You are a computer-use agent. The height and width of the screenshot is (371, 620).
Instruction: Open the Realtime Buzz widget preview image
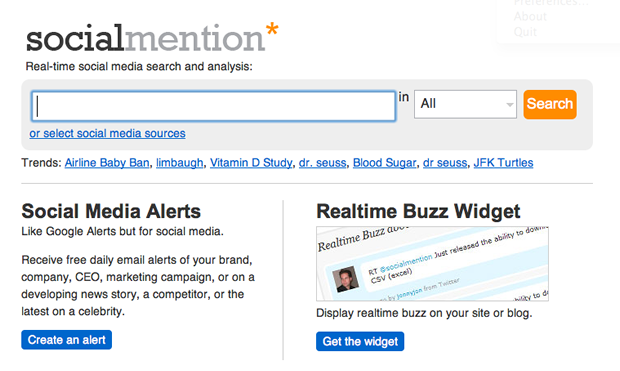coord(432,263)
